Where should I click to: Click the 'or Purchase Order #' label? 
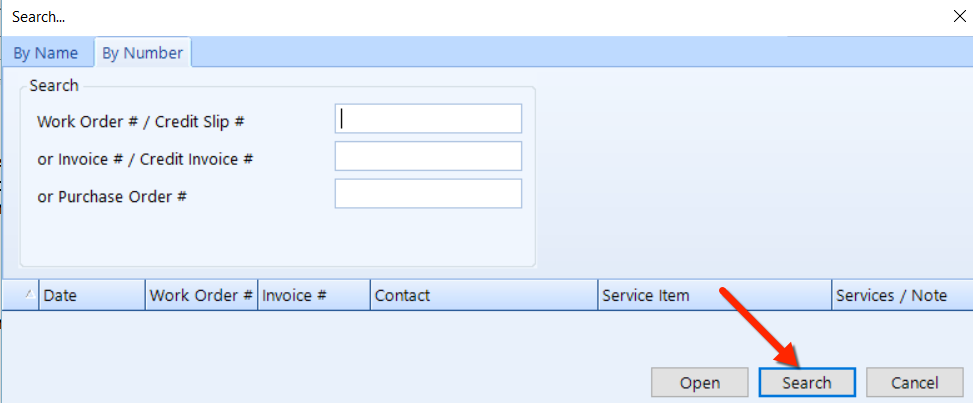coord(112,196)
